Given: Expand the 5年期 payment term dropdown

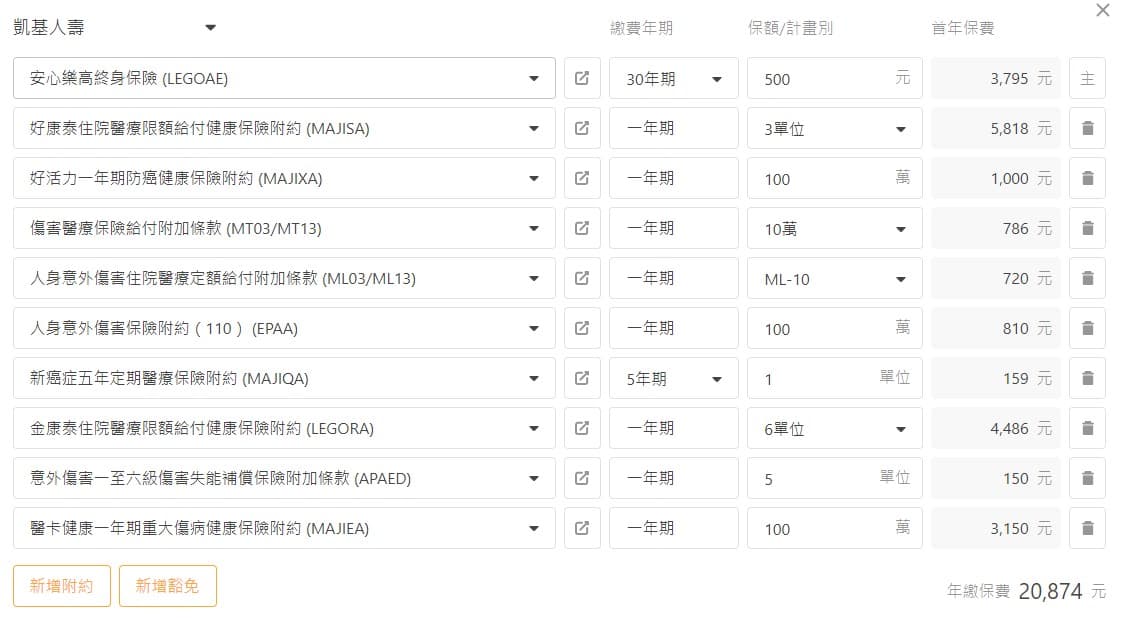Looking at the screenshot, I should click(x=673, y=379).
